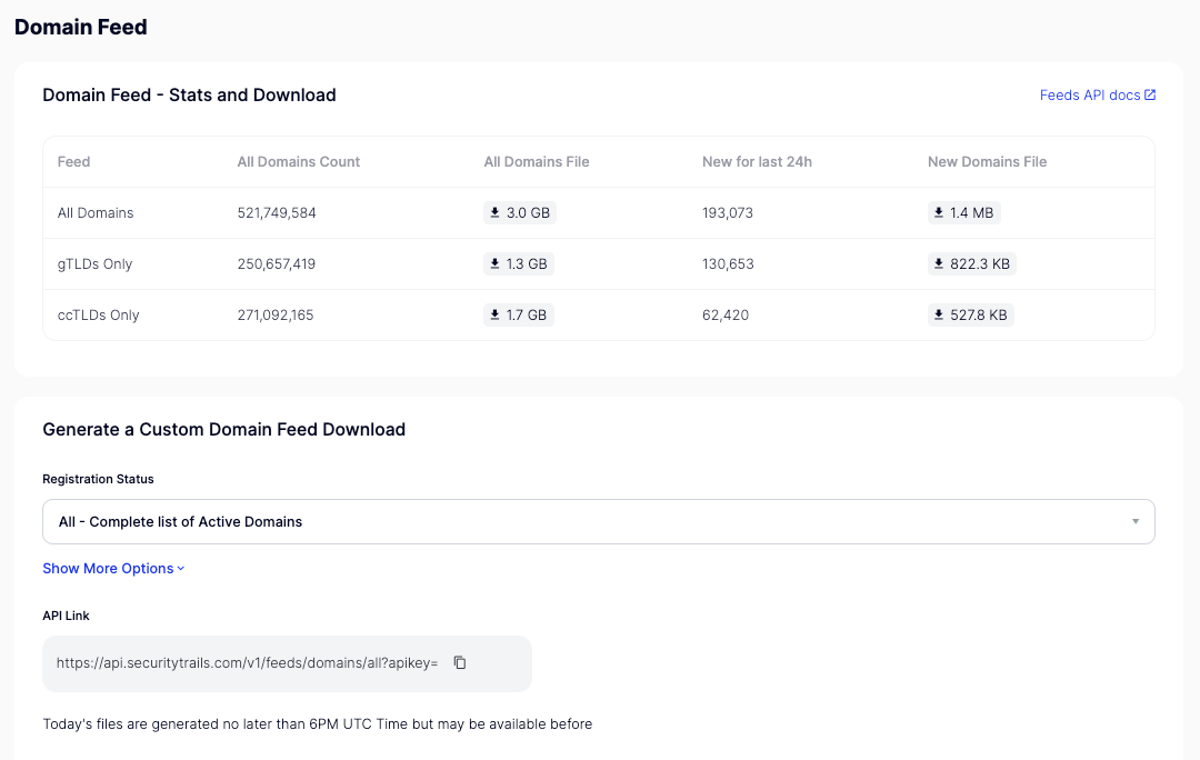This screenshot has width=1200, height=760.
Task: Download gTLDs Only 1.3 GB file
Action: 519,264
